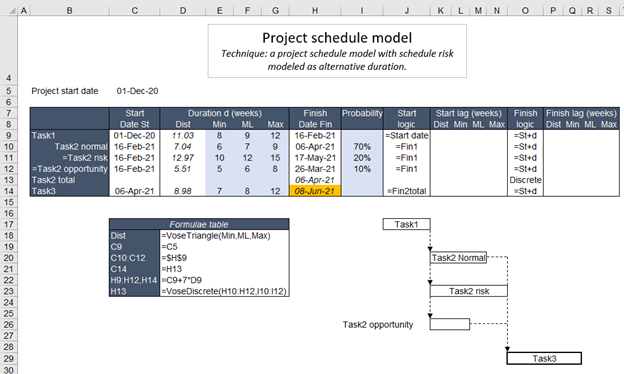
Task: Select the 12.97 duration cell
Action: tap(183, 158)
